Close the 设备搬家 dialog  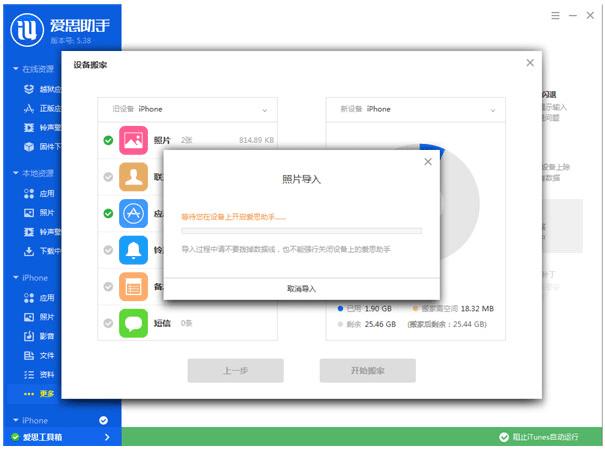(530, 63)
